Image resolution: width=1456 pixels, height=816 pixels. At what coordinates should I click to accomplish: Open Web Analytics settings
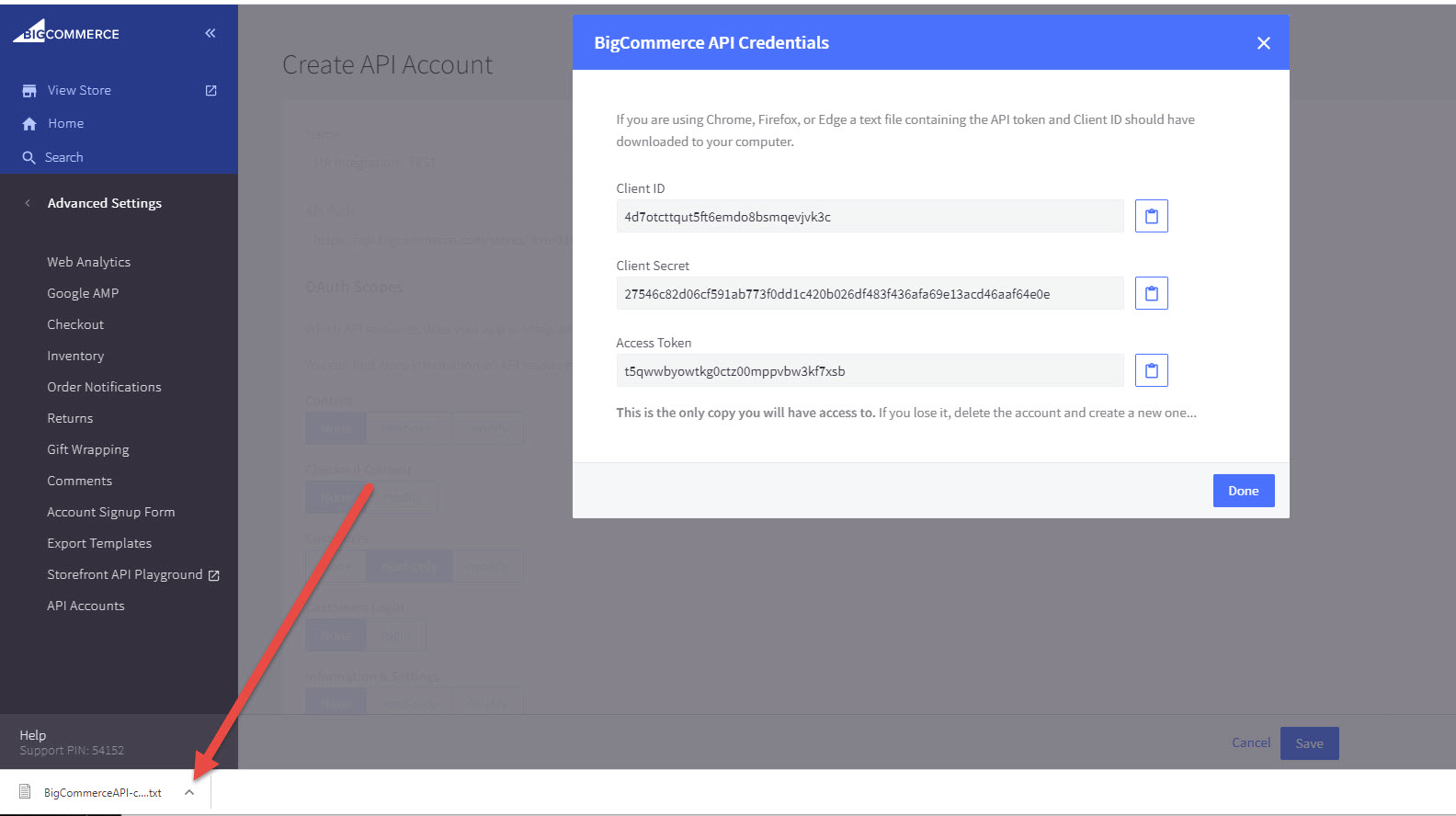[x=89, y=262]
